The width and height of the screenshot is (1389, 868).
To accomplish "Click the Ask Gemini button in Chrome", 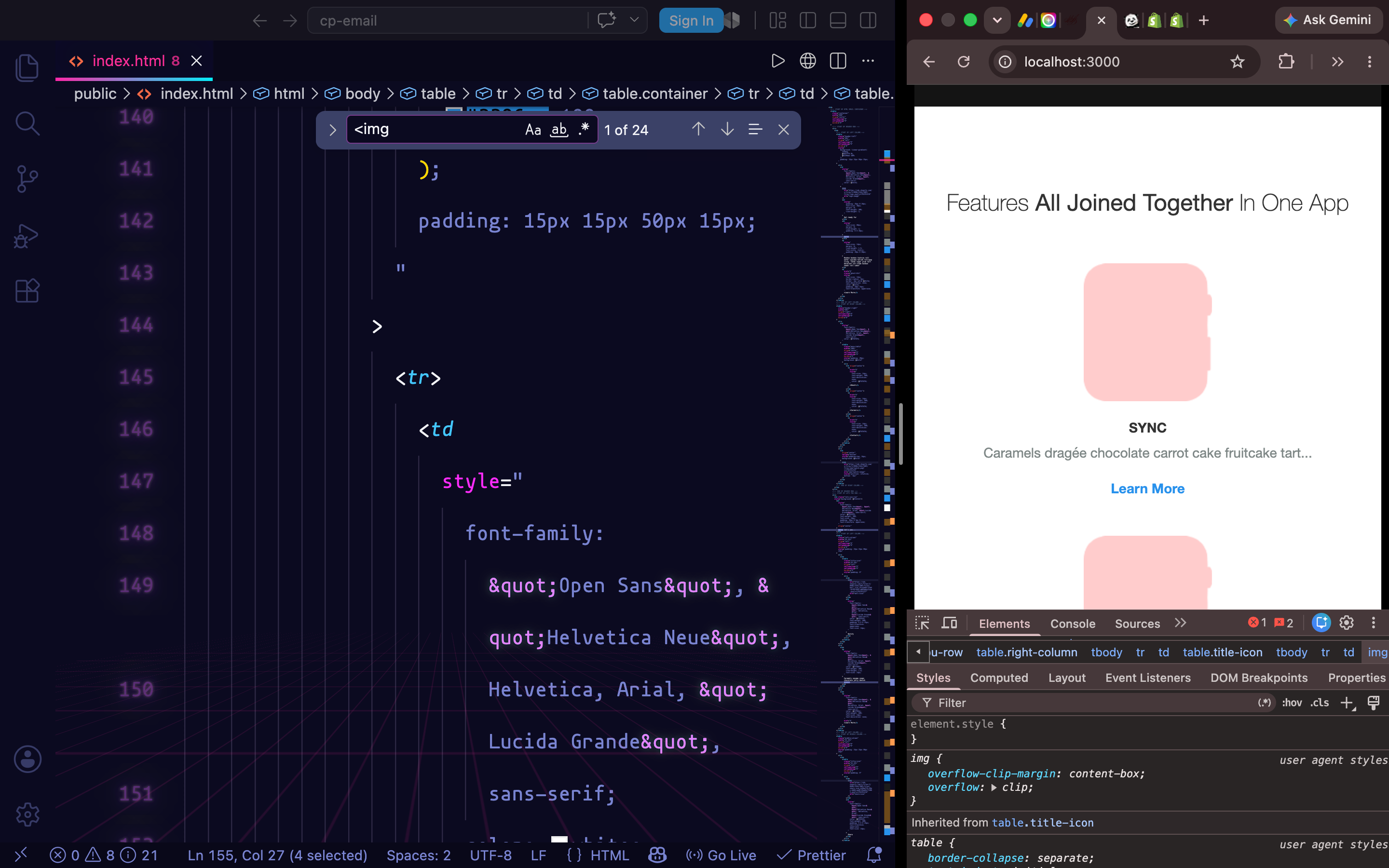I will pos(1328,20).
